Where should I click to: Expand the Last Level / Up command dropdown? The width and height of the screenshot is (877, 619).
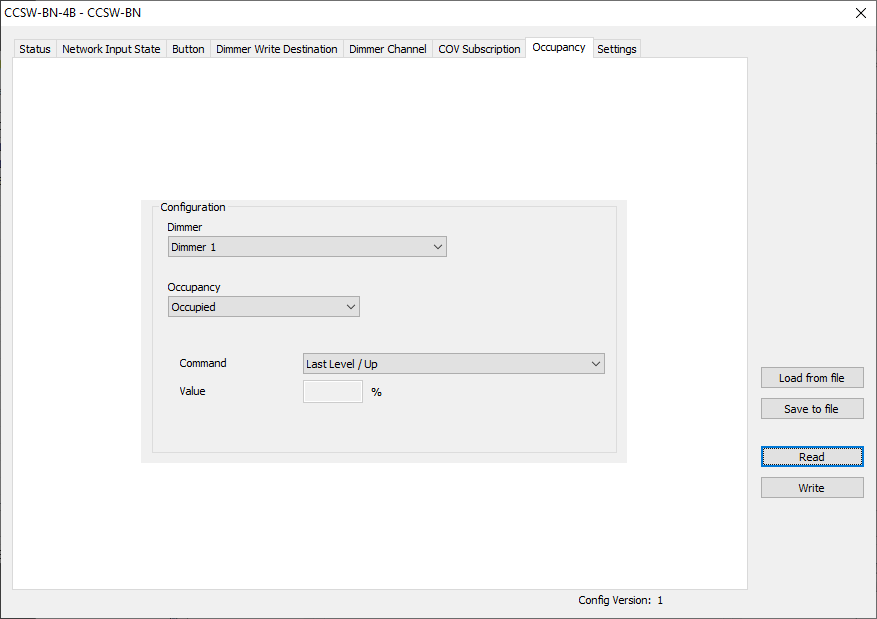(x=454, y=363)
